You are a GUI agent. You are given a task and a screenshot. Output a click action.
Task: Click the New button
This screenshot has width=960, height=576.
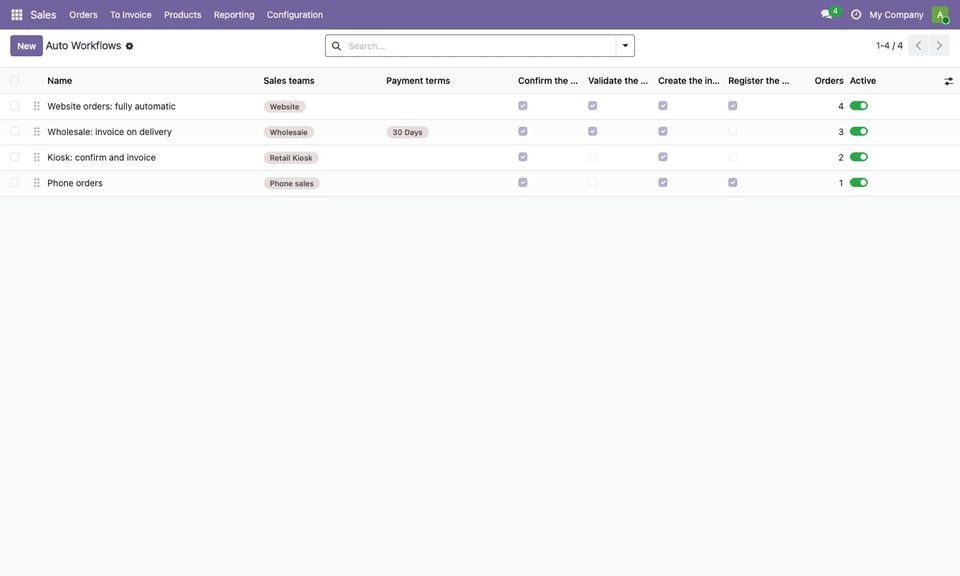(26, 46)
